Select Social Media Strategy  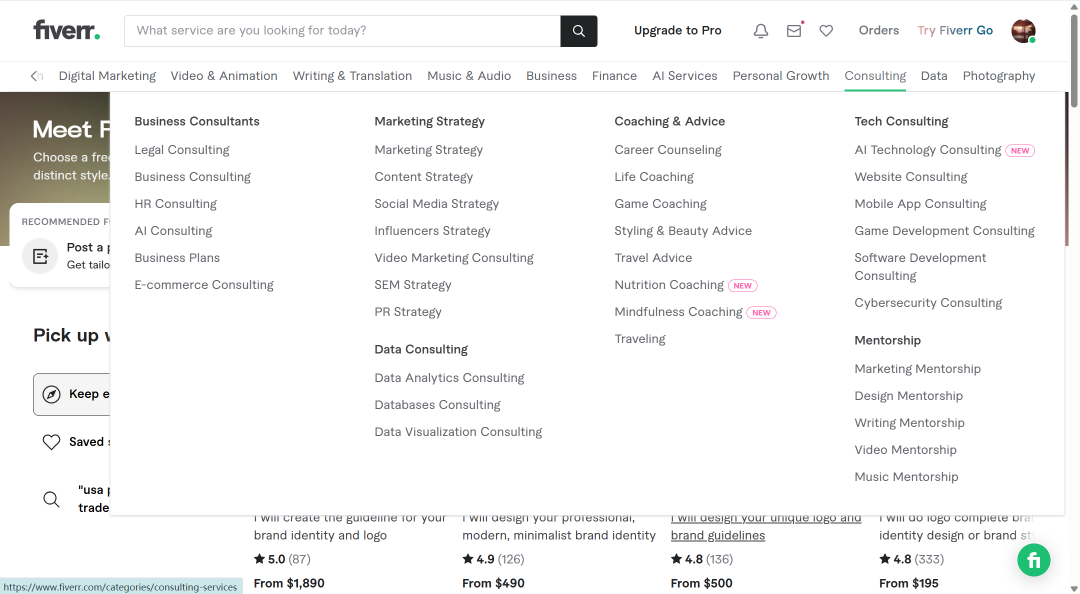[x=437, y=203]
